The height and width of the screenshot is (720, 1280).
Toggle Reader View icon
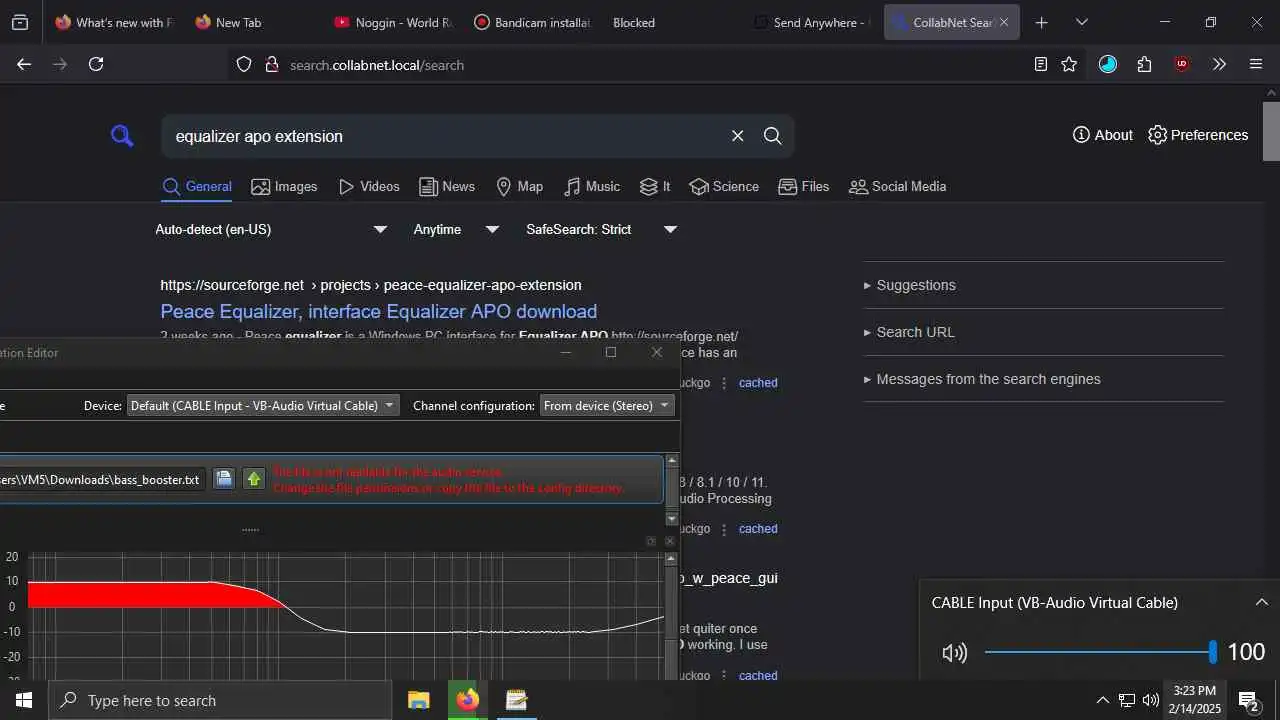pyautogui.click(x=1040, y=64)
